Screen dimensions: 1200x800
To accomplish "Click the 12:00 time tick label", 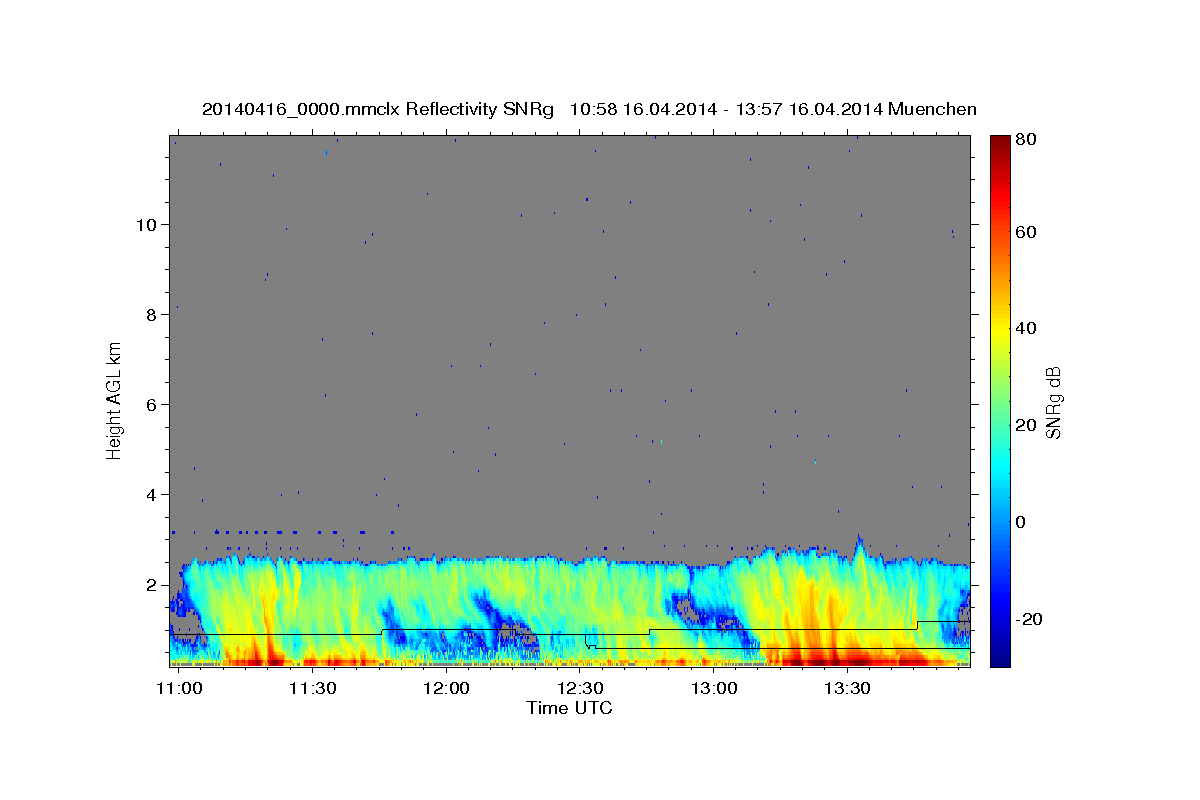I will point(446,689).
